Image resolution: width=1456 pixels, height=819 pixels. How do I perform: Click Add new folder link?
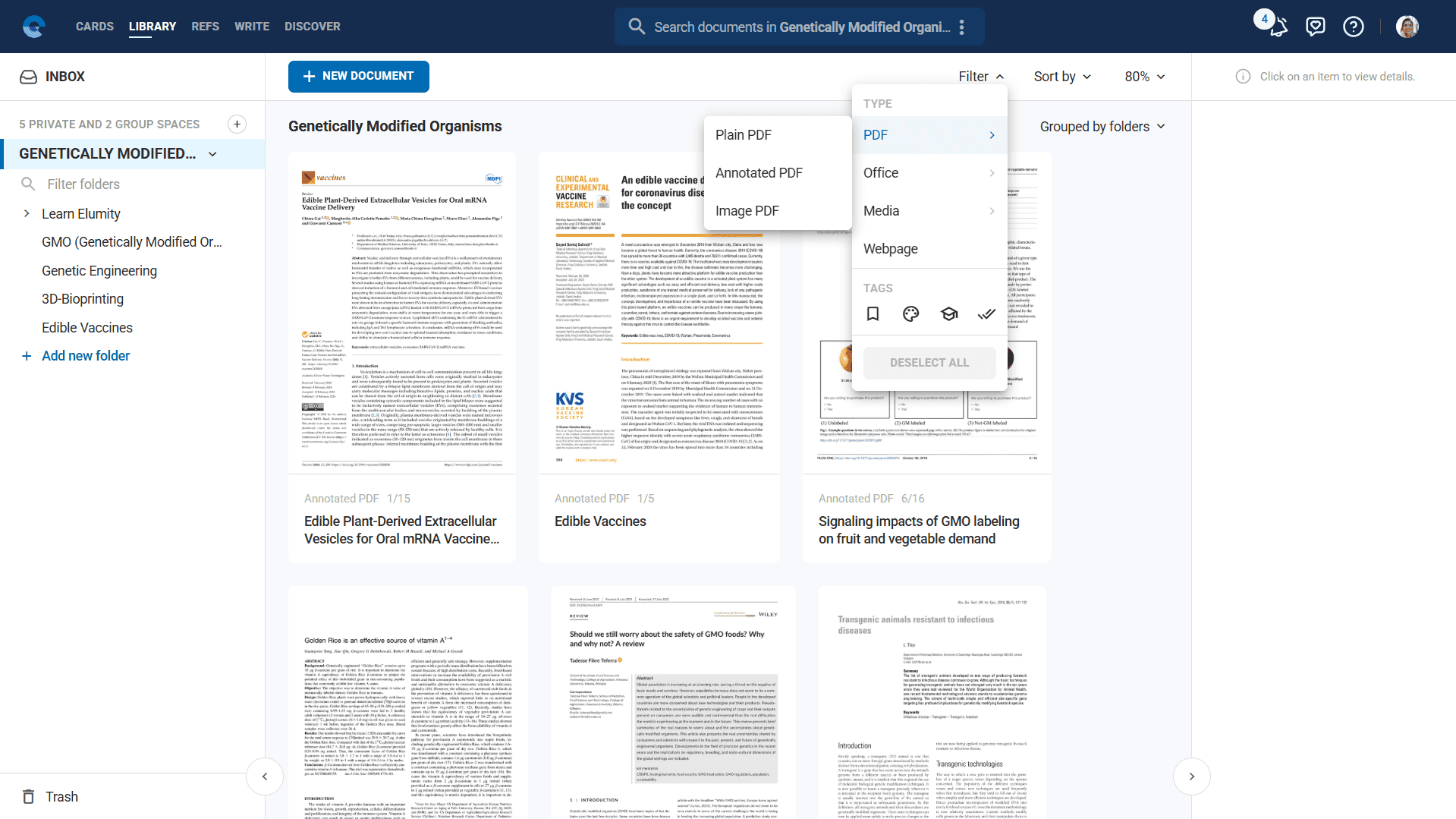point(85,356)
